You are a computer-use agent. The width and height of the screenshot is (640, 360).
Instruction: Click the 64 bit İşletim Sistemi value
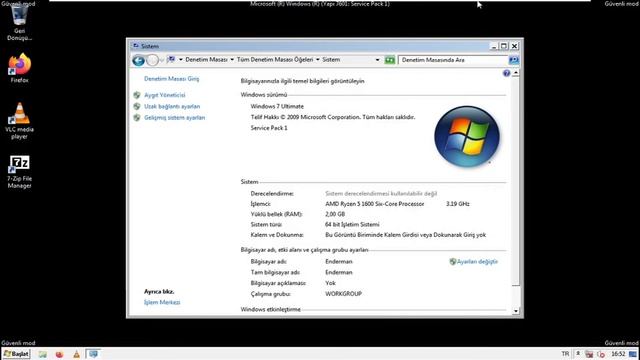tap(352, 224)
